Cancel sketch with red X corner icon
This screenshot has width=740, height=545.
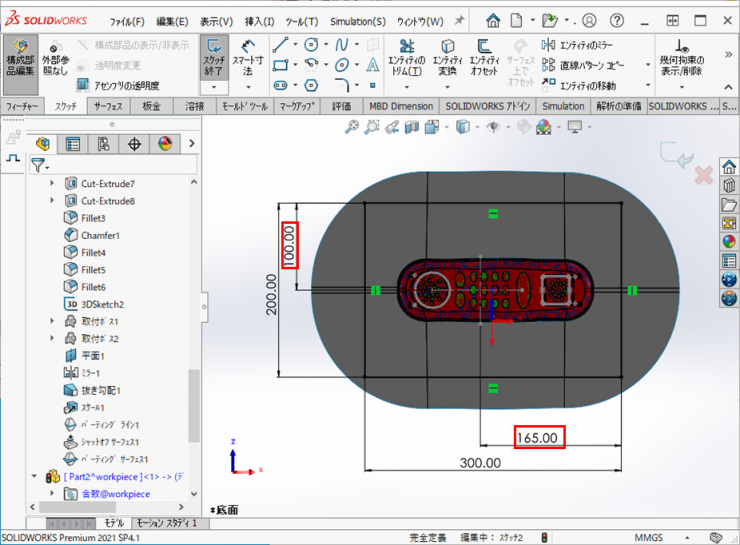[x=703, y=176]
